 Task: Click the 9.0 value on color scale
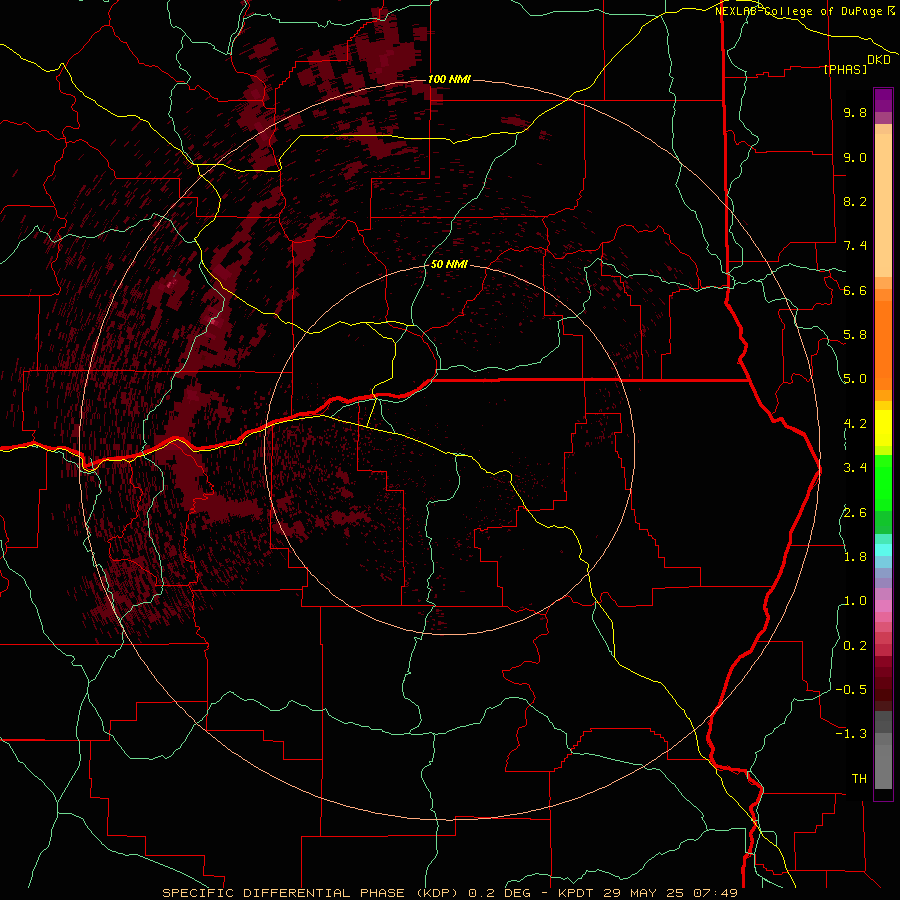pos(855,157)
